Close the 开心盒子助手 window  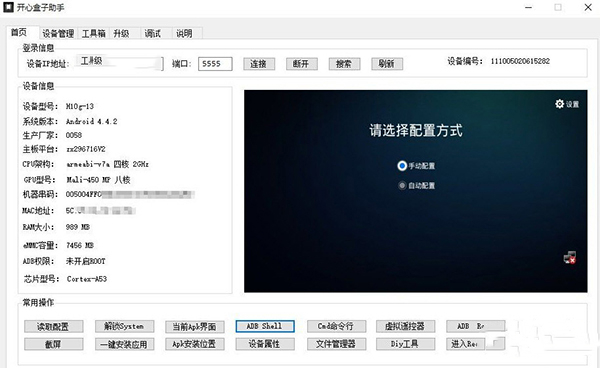(588, 7)
